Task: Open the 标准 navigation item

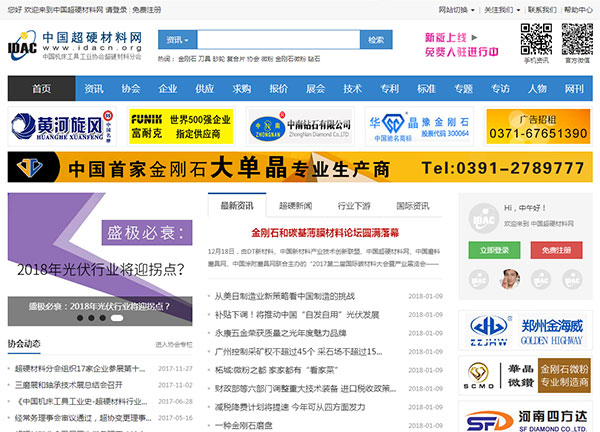Action: (x=426, y=89)
